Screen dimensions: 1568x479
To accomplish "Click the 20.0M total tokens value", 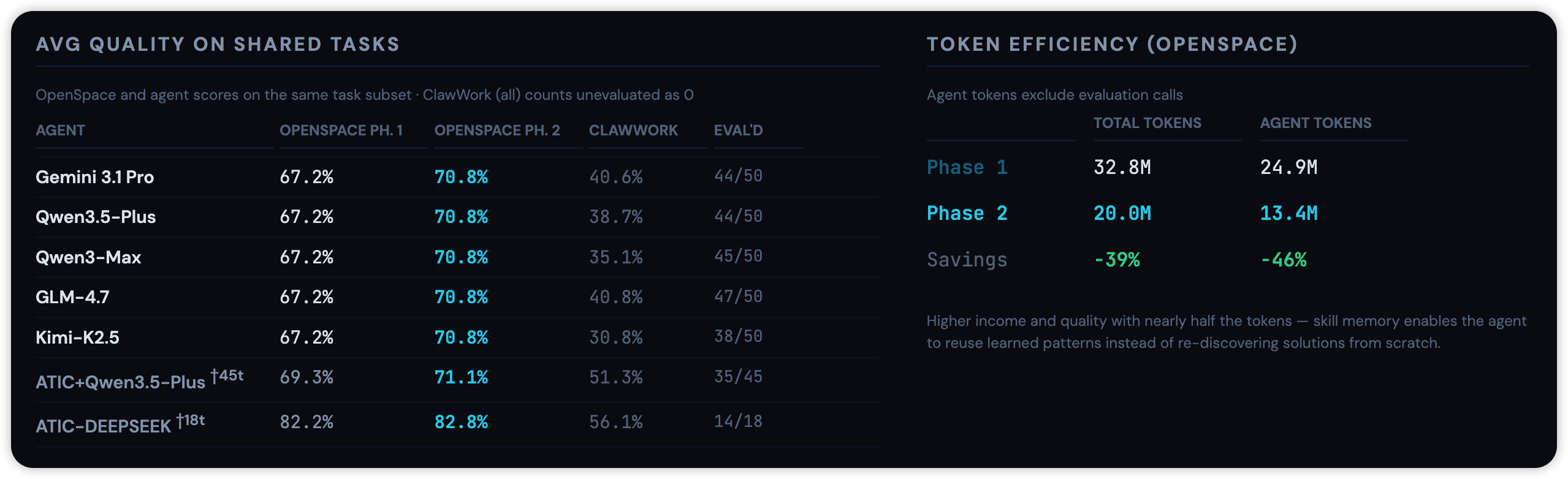I will click(x=1122, y=213).
